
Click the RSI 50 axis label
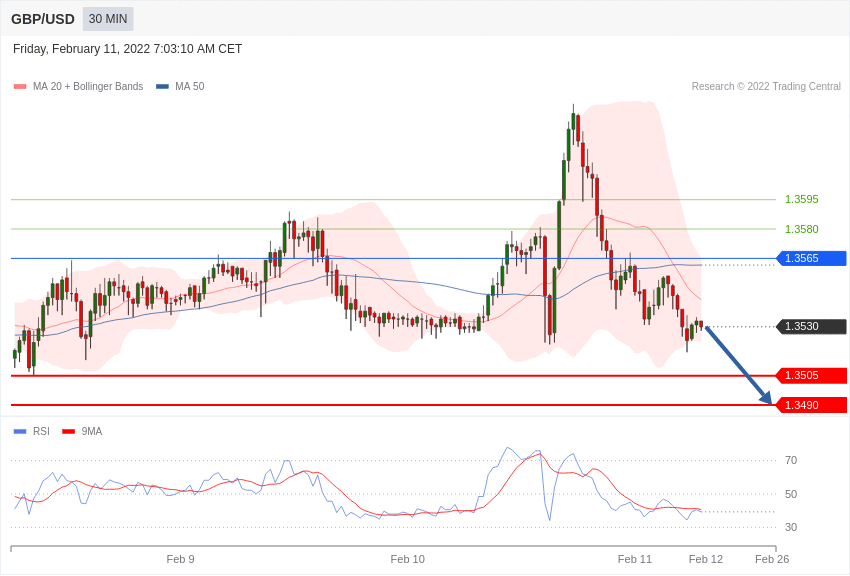[791, 494]
